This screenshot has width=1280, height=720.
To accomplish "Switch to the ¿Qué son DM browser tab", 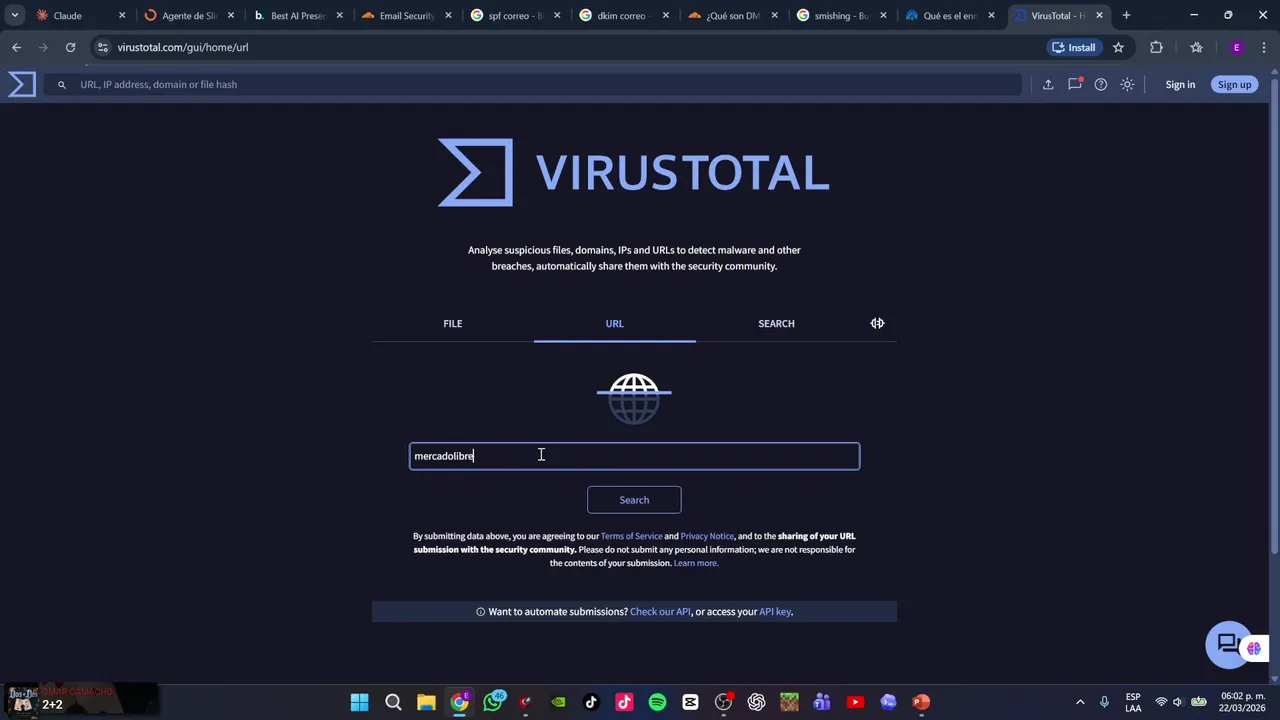I will click(733, 16).
